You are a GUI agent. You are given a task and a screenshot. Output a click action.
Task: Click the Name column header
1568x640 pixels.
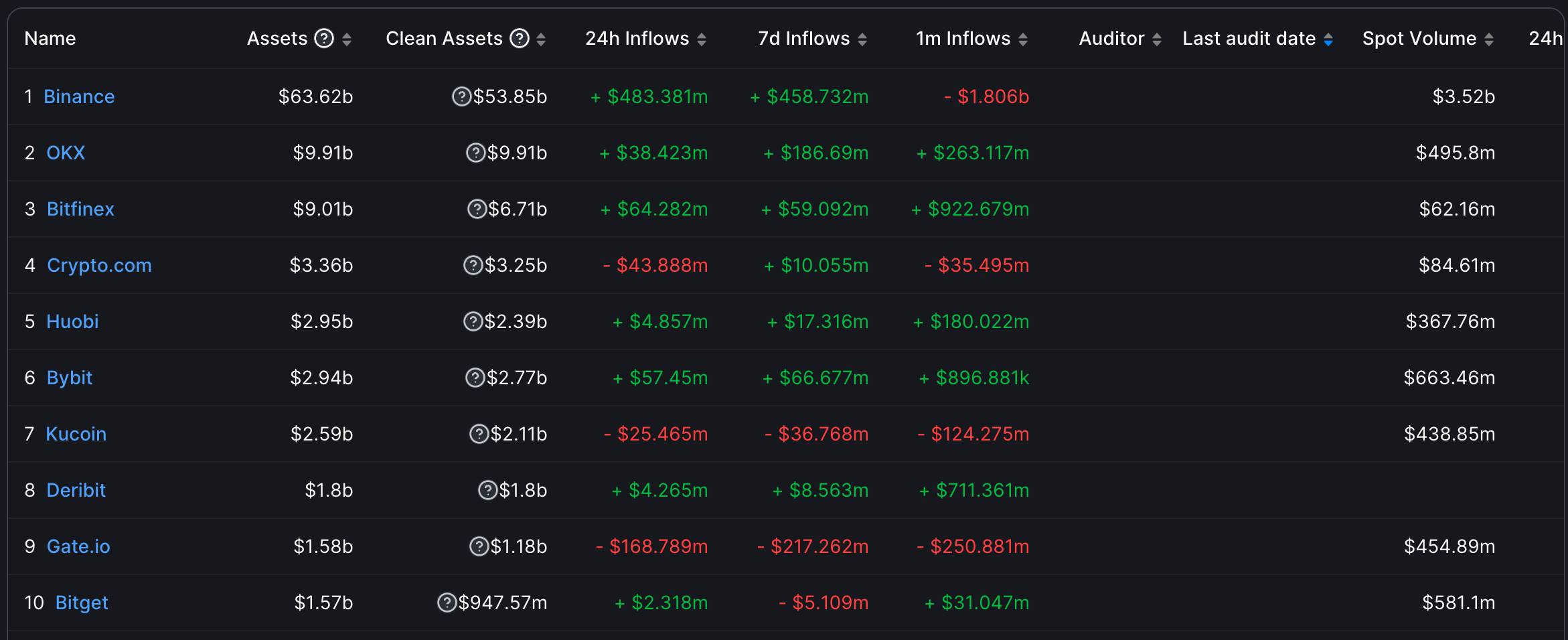(x=50, y=38)
